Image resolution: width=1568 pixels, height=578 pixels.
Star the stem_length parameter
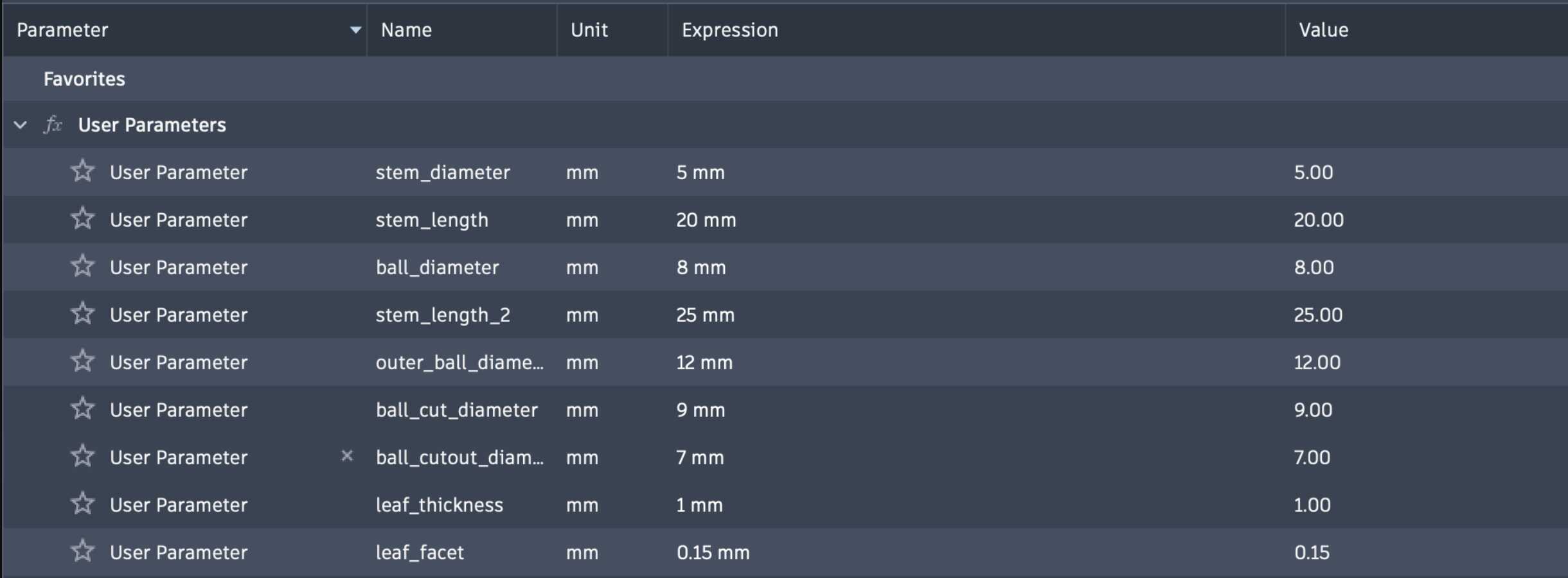coord(82,218)
